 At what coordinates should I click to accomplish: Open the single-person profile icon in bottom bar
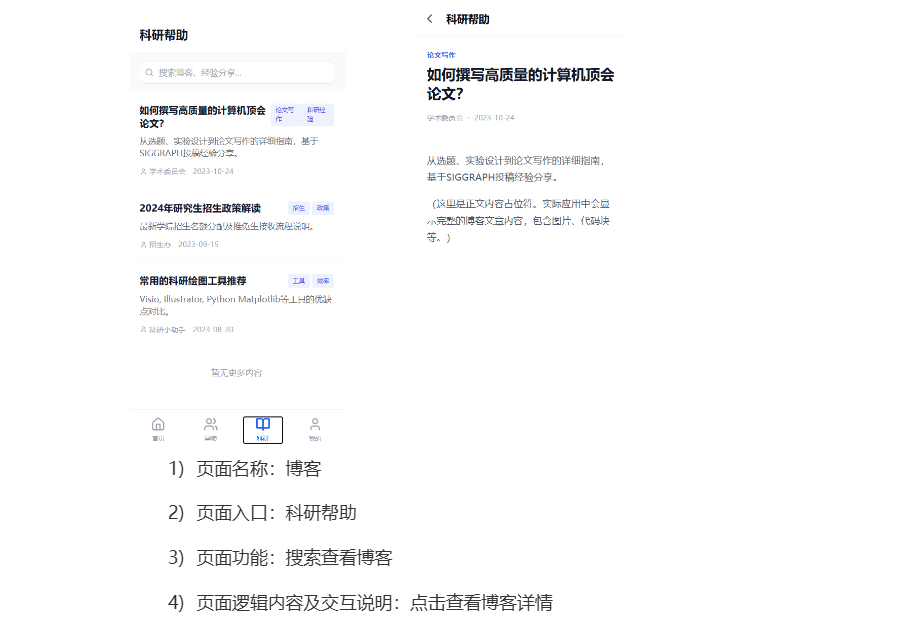click(315, 425)
